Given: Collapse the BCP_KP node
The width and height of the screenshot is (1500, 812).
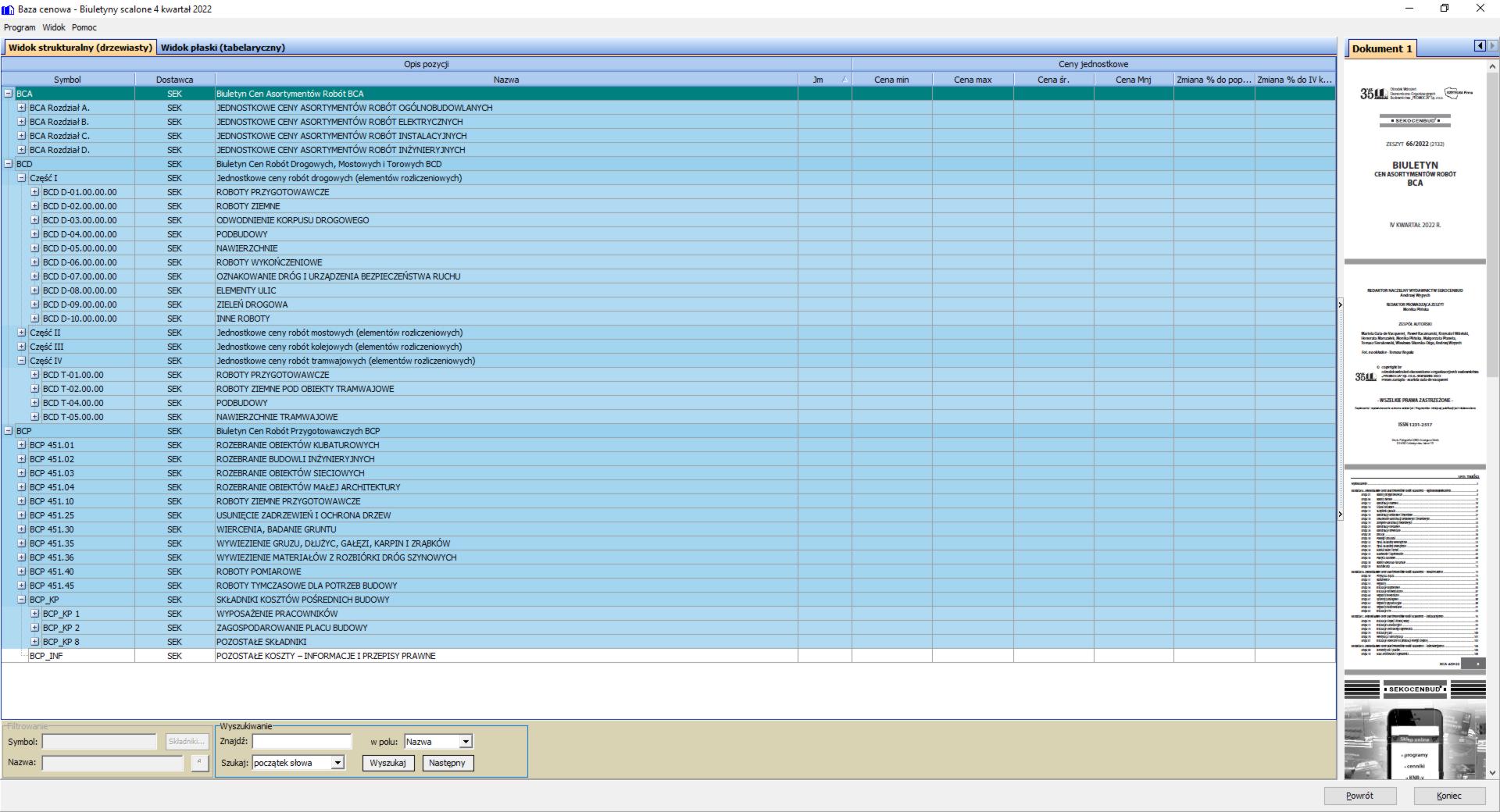Looking at the screenshot, I should click(x=22, y=600).
